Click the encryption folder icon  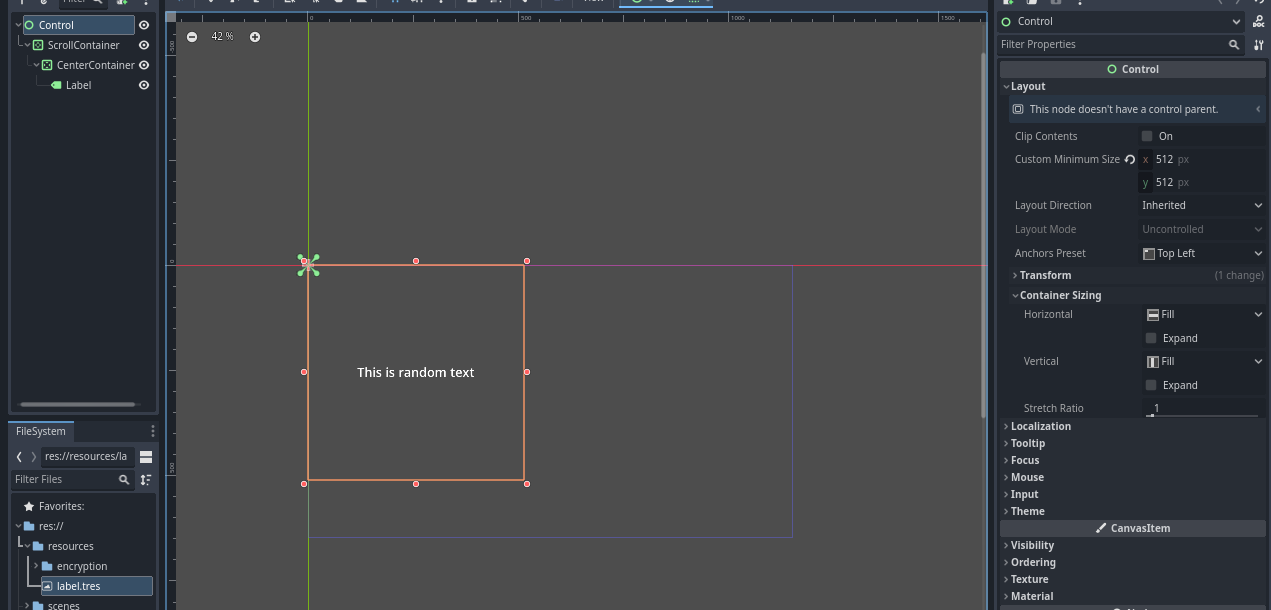tap(48, 566)
